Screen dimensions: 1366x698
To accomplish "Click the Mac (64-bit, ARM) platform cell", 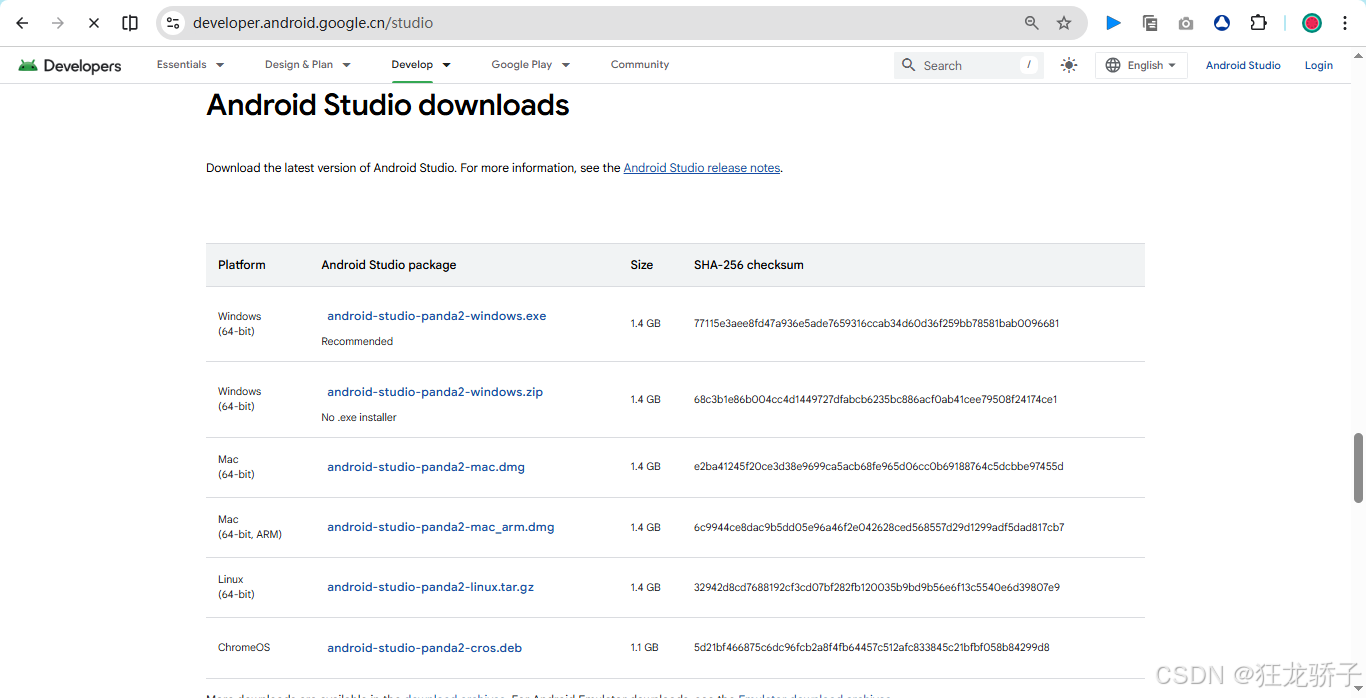I will point(250,527).
